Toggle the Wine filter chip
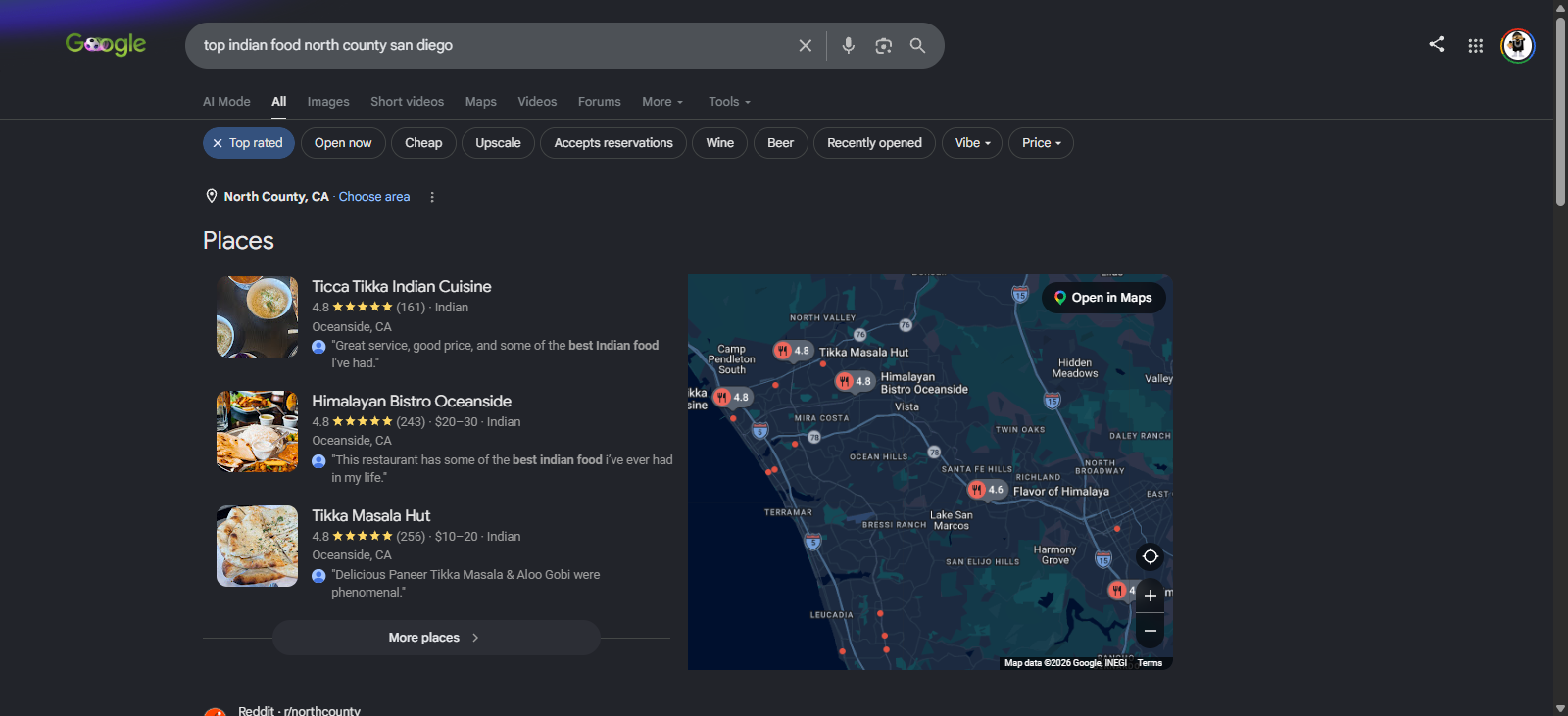Screen dimensions: 1568x716 [x=720, y=143]
